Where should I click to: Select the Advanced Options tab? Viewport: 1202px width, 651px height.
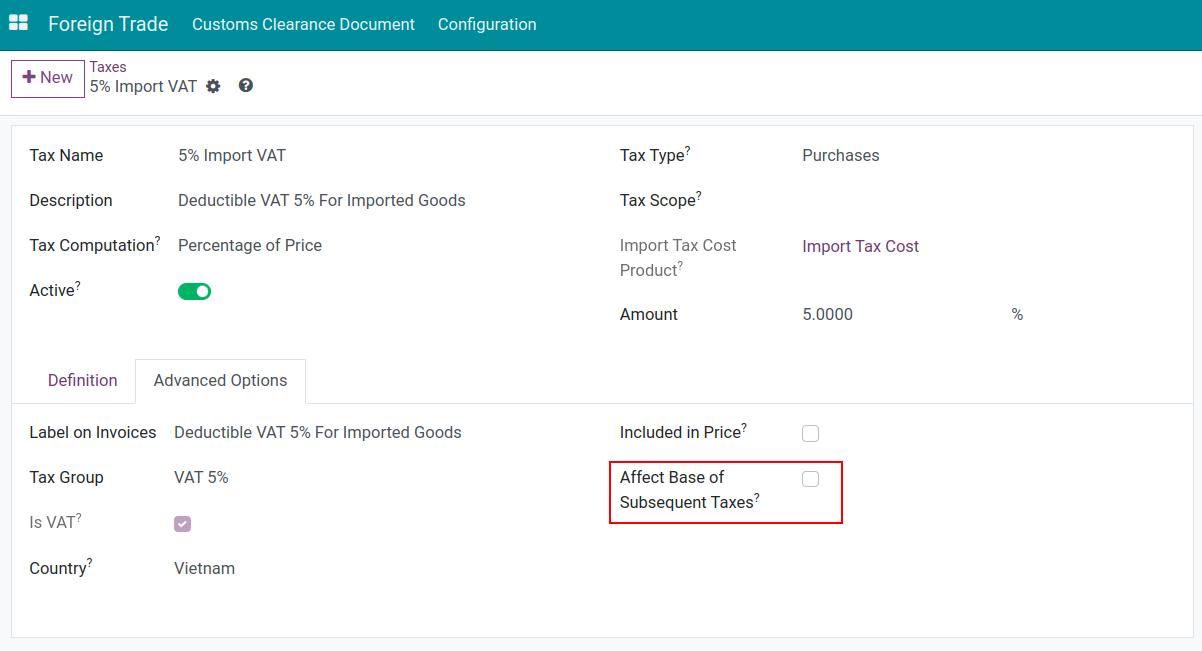pyautogui.click(x=220, y=380)
